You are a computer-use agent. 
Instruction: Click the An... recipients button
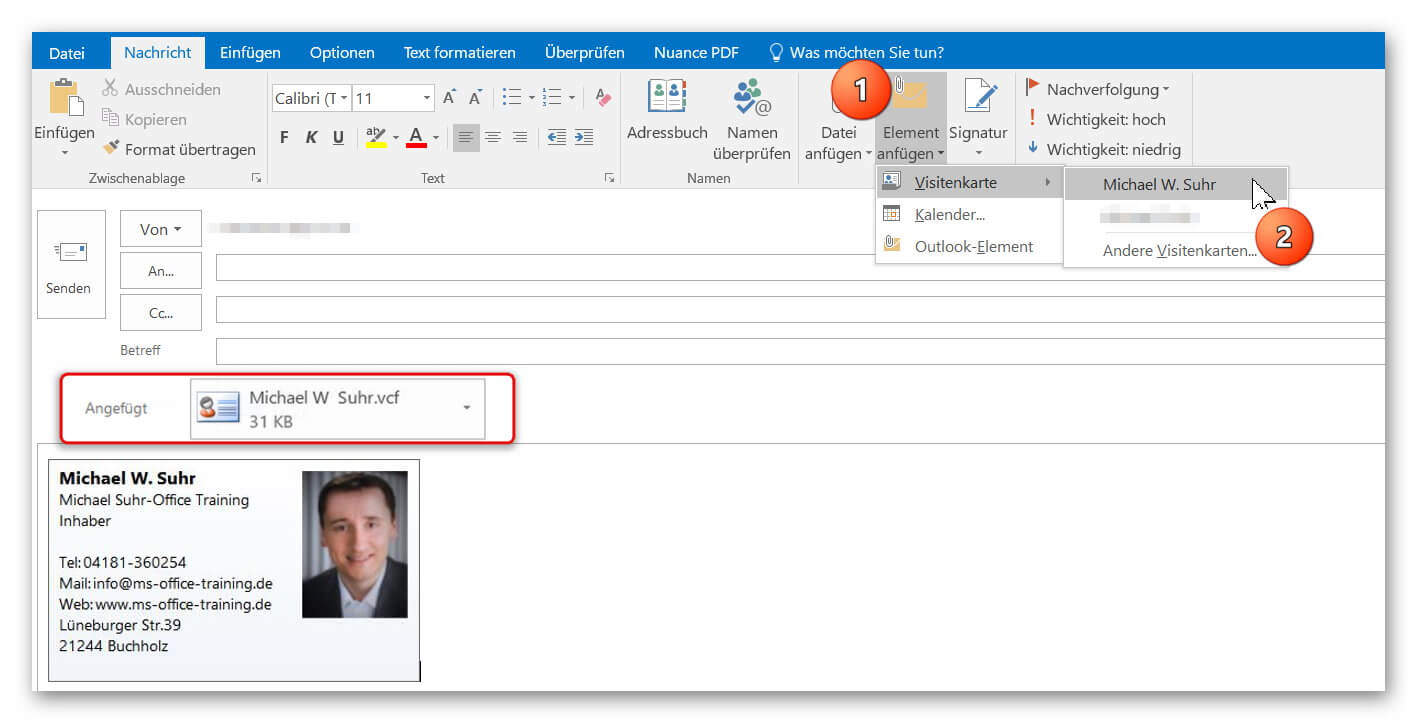[161, 270]
